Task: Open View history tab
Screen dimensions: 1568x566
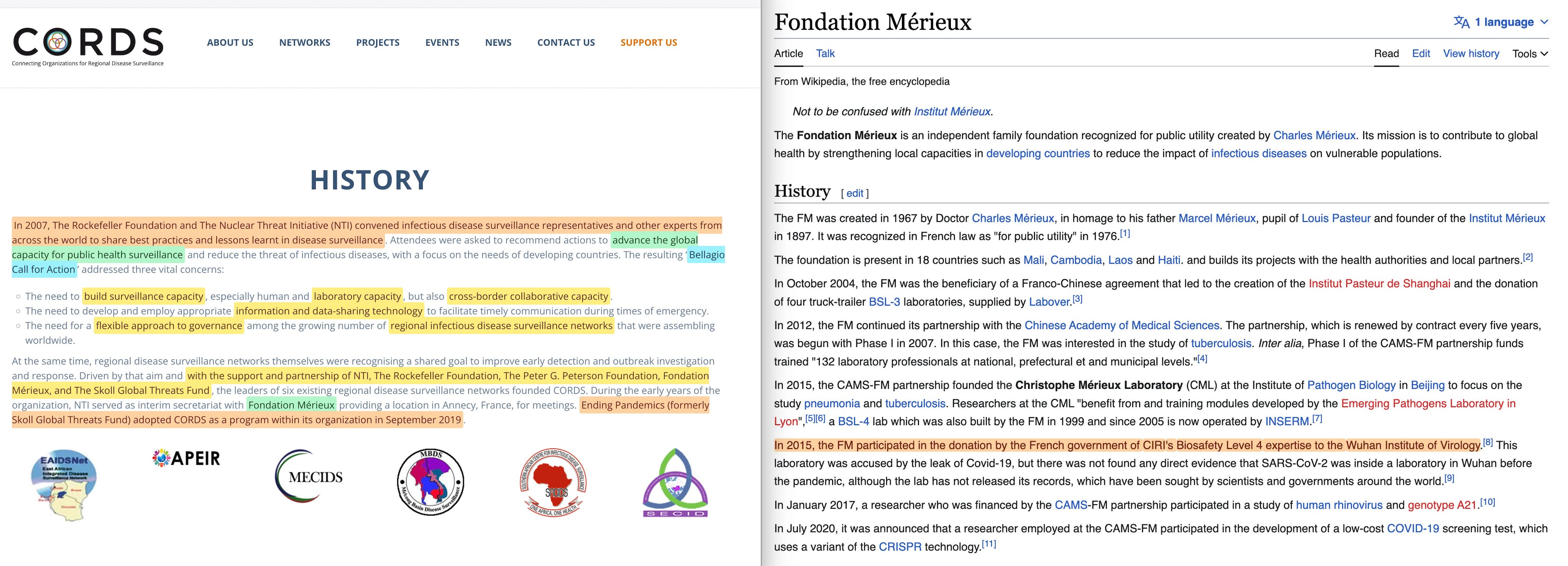Action: [1471, 54]
